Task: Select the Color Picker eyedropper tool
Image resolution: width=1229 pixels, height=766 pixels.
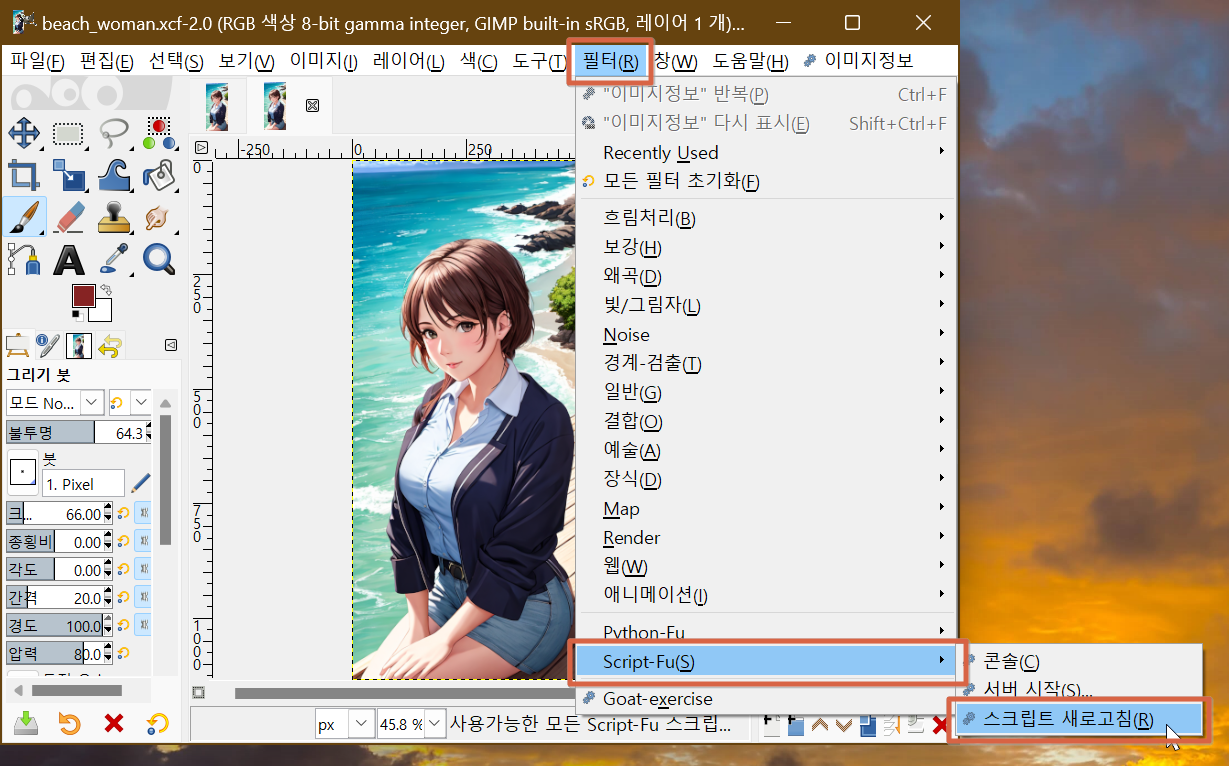Action: 113,259
